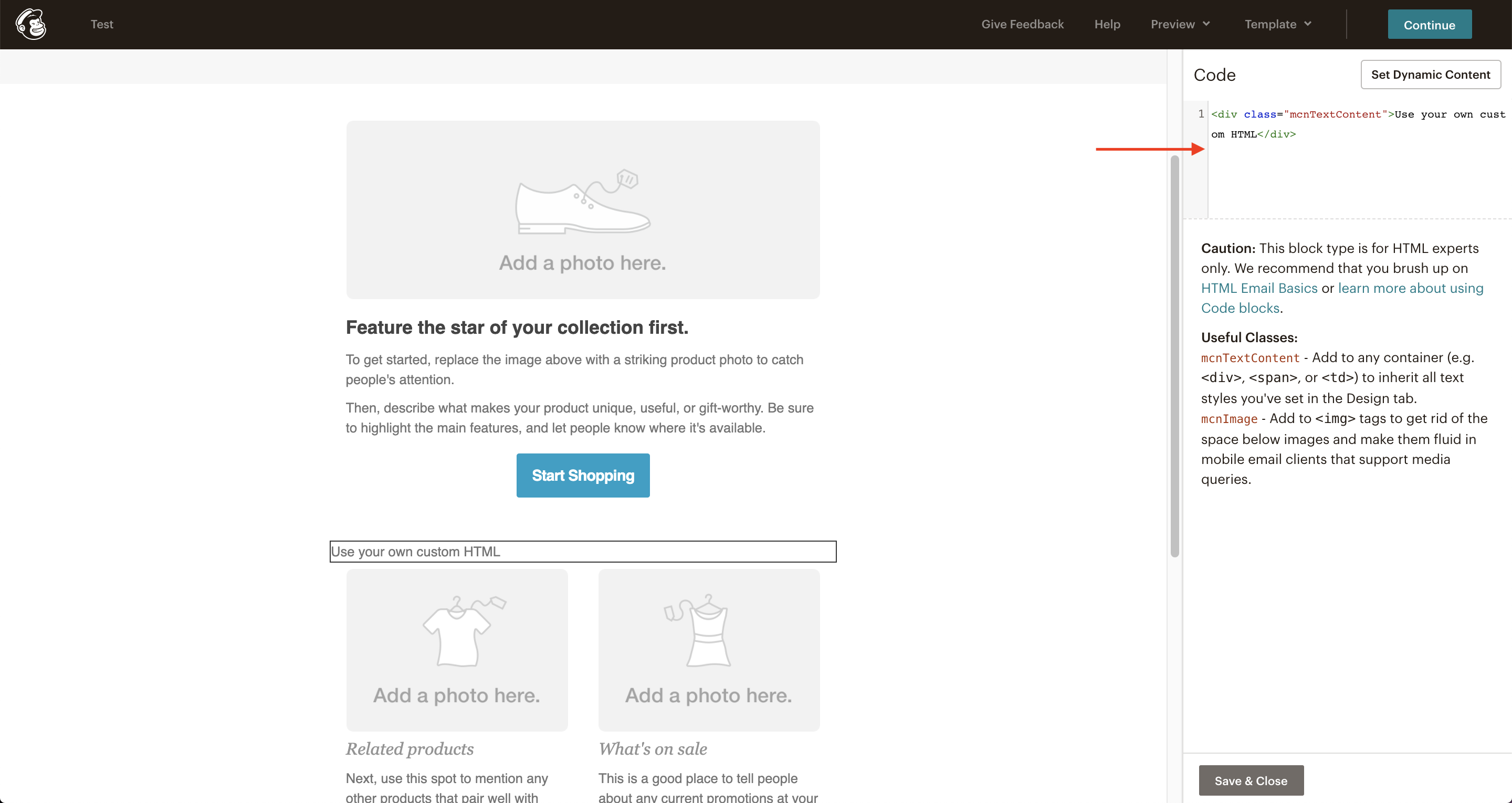Click the vertical scrollbar of the preview
This screenshot has height=803, width=1512.
tap(1174, 356)
